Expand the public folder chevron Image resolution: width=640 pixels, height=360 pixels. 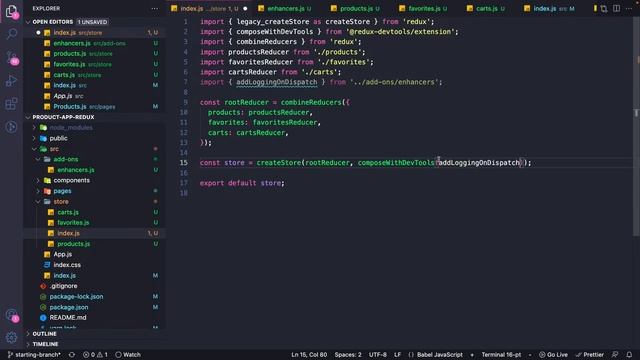pos(34,138)
